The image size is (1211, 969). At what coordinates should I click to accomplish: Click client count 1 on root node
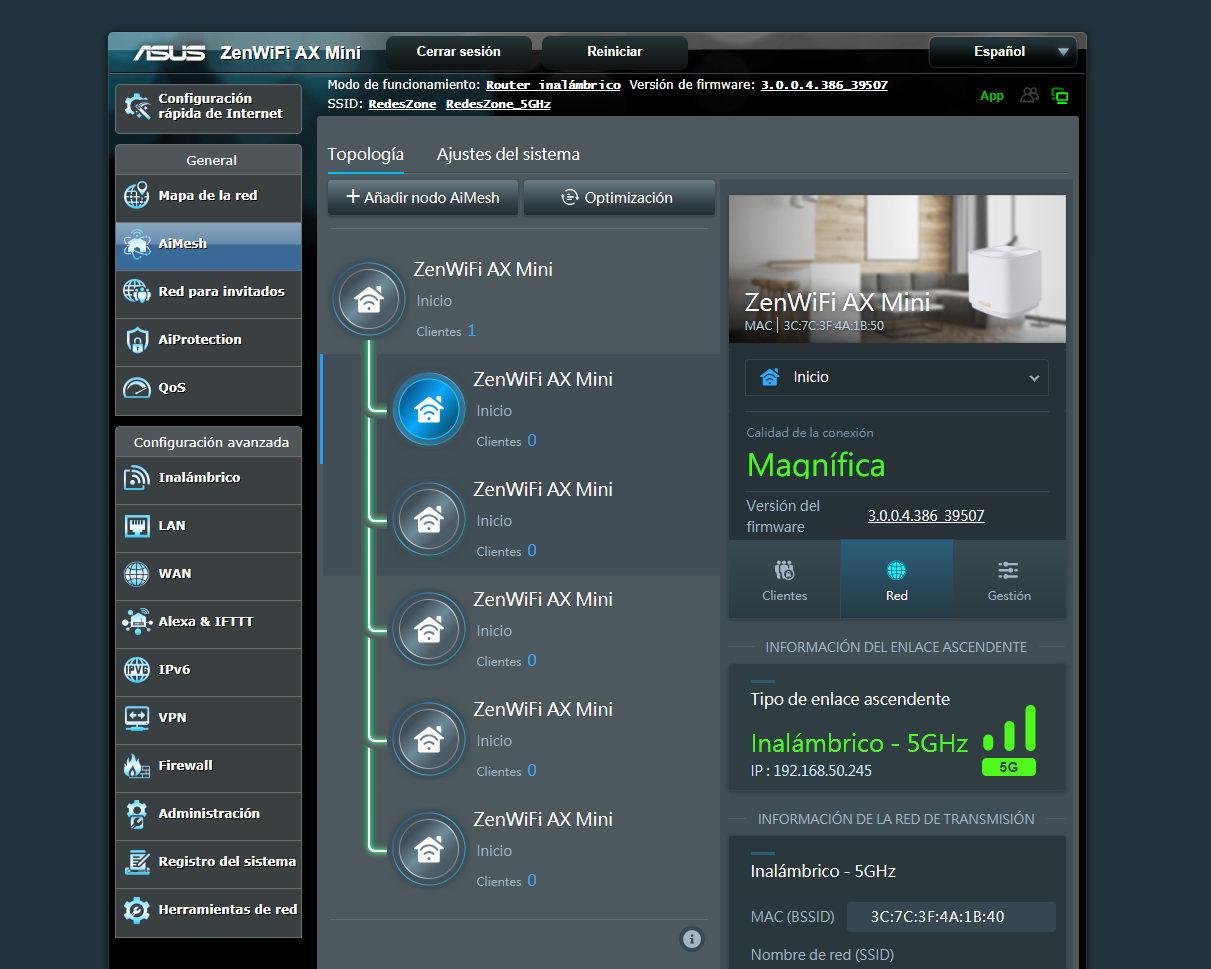click(472, 330)
